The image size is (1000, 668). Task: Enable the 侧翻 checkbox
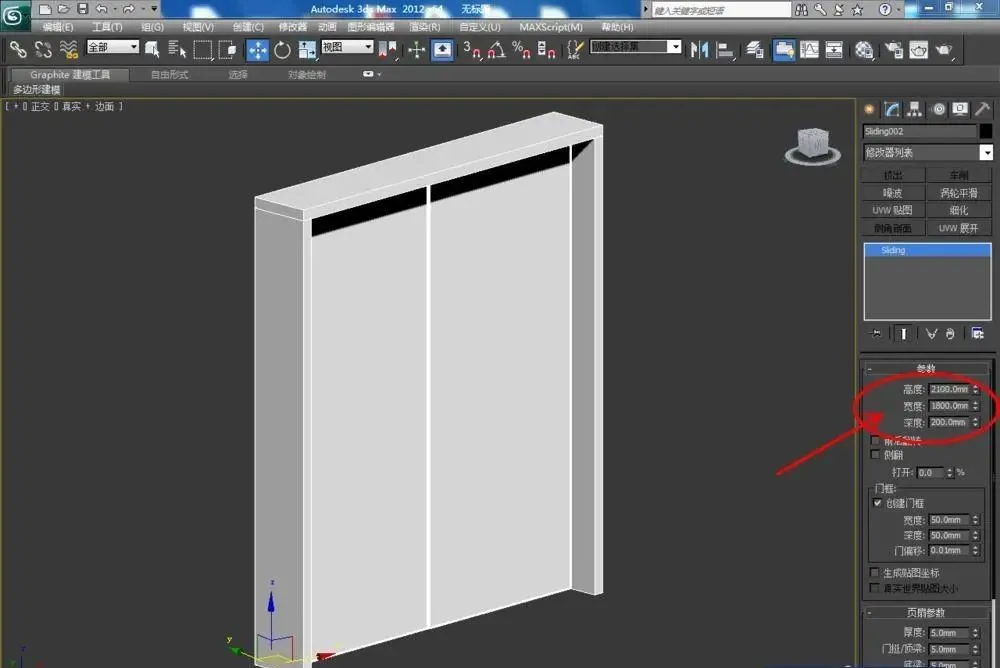point(875,454)
